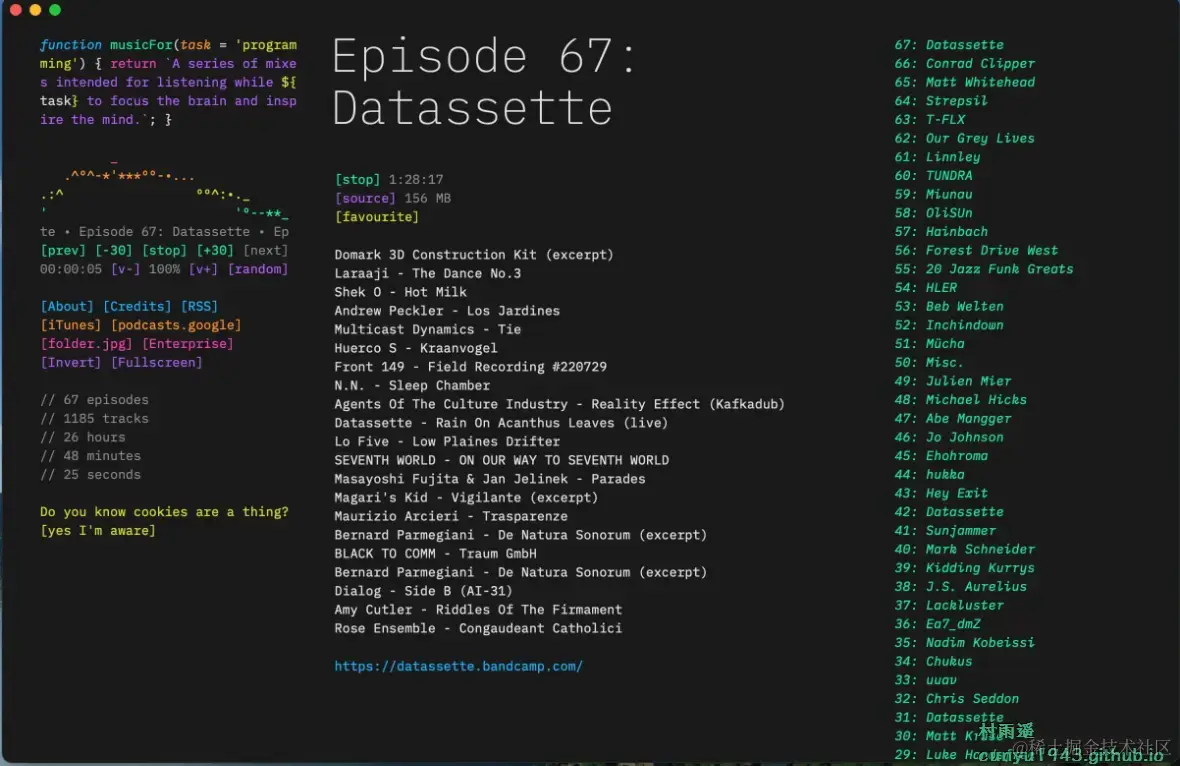The image size is (1180, 766).
Task: Select episode 60: TUNDRA
Action: pos(933,175)
